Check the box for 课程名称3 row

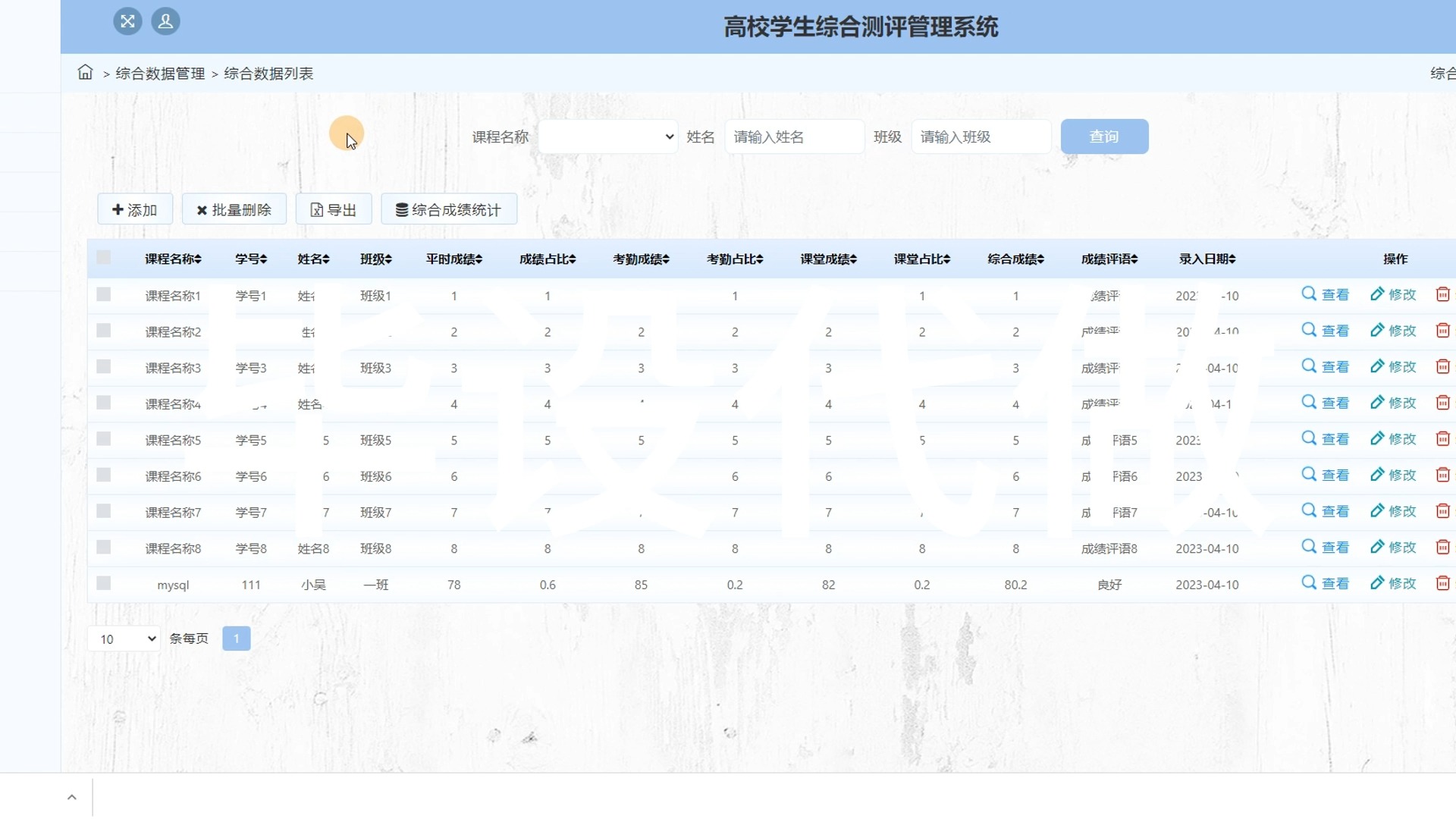104,366
